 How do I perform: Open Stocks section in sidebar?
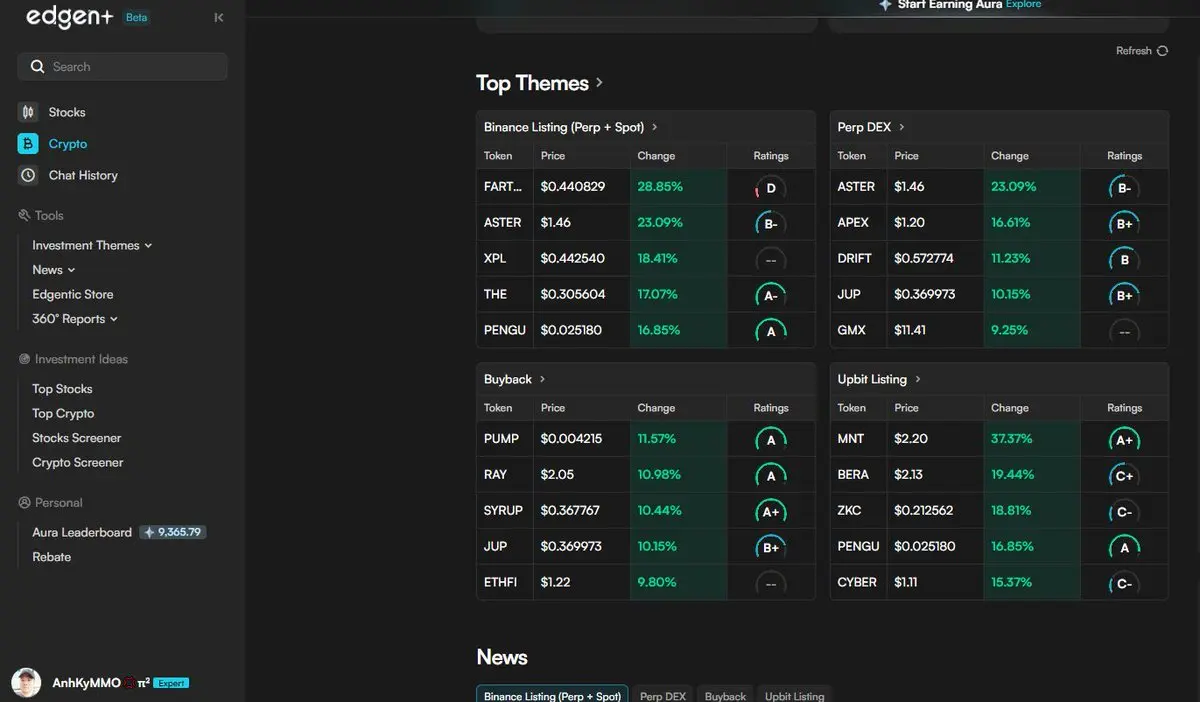click(67, 112)
